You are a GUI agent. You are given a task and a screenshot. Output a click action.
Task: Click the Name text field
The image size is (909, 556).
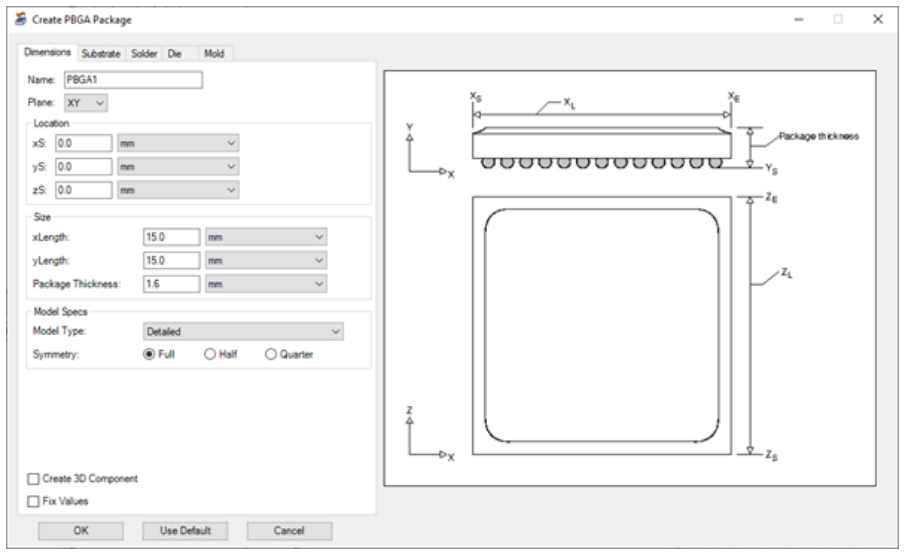pos(133,81)
